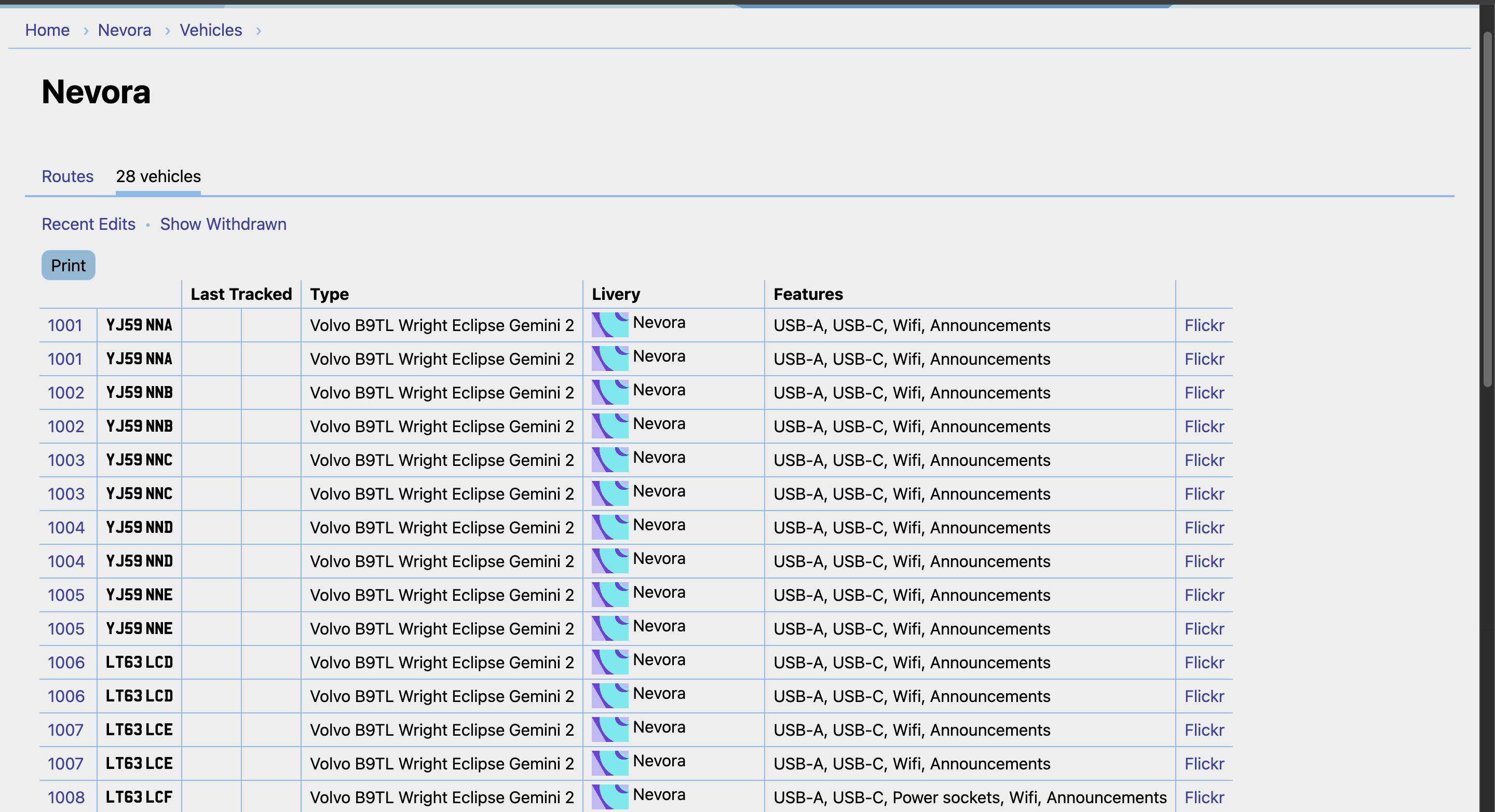
Task: Click the livery swatch in the second YJ59 NNE row
Action: point(610,628)
